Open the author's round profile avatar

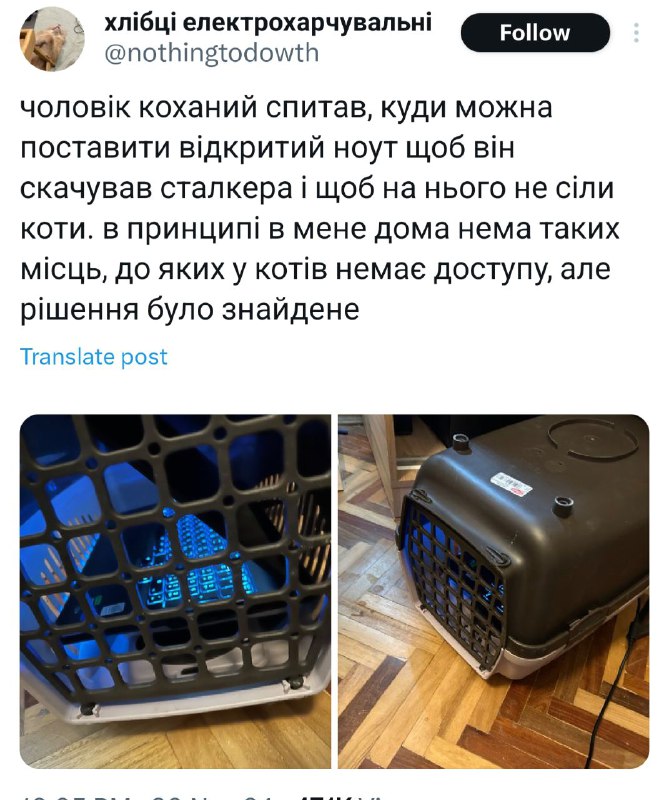52,39
